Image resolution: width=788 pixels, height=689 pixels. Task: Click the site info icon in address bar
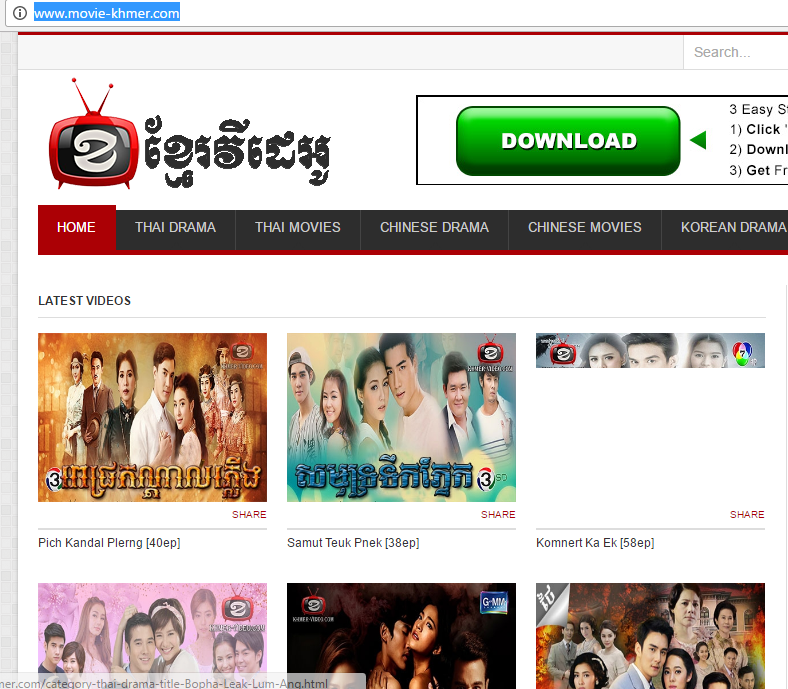click(20, 13)
